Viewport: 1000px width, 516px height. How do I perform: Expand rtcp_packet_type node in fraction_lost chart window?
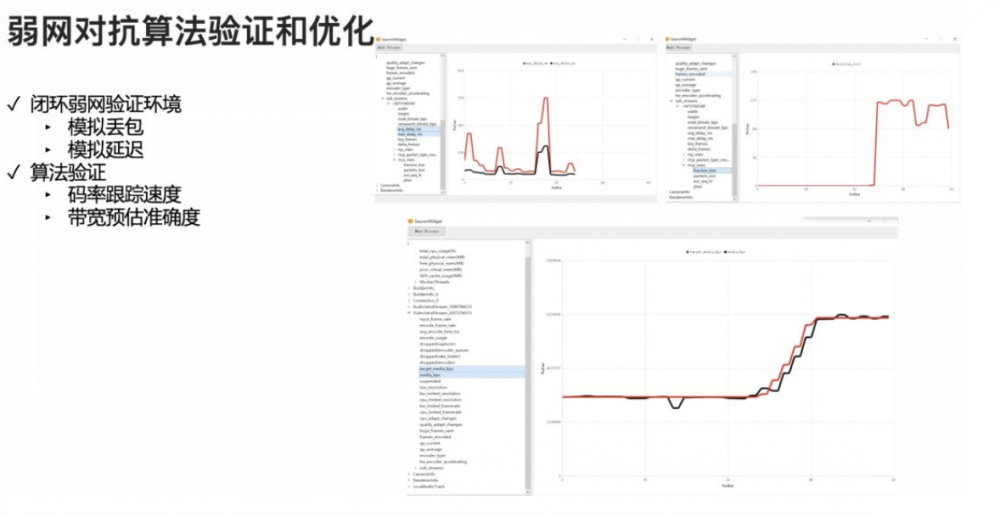tap(684, 159)
